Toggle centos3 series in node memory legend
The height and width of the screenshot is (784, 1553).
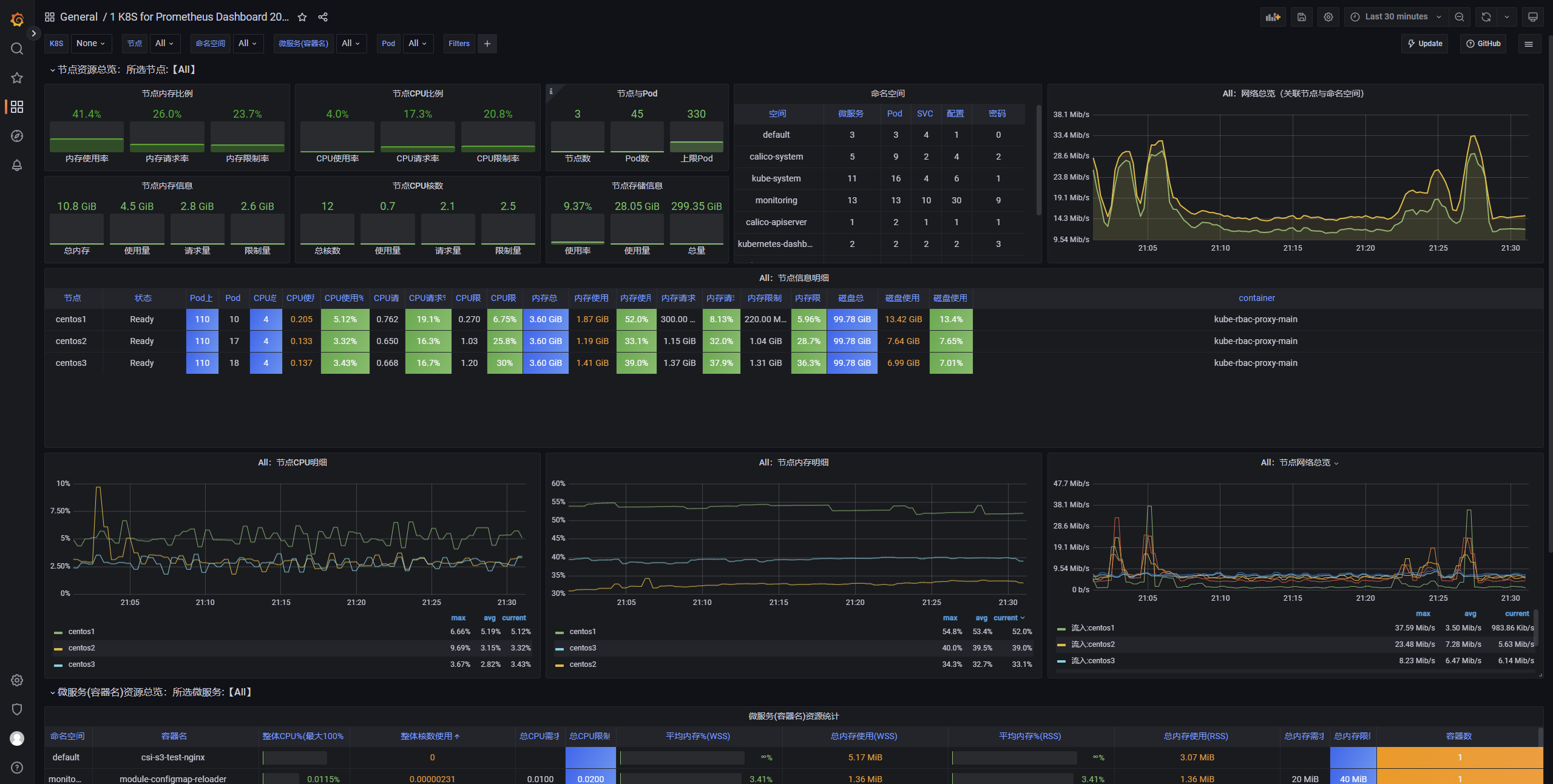pyautogui.click(x=583, y=648)
